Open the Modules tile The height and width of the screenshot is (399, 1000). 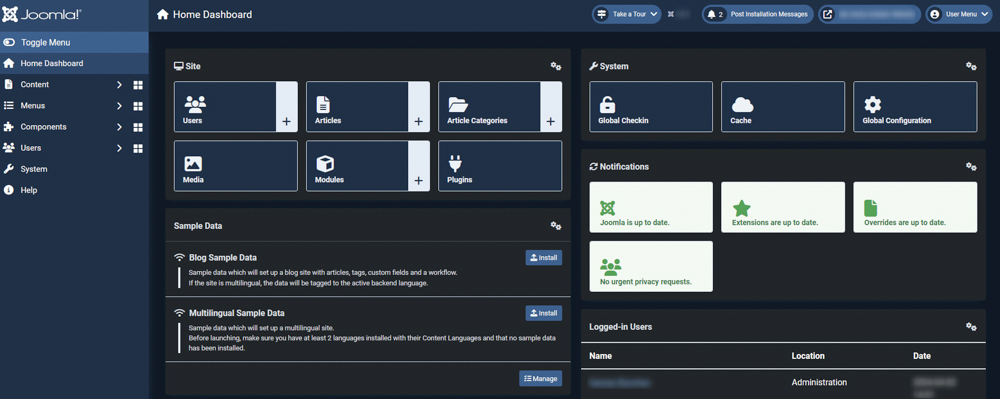[x=357, y=166]
